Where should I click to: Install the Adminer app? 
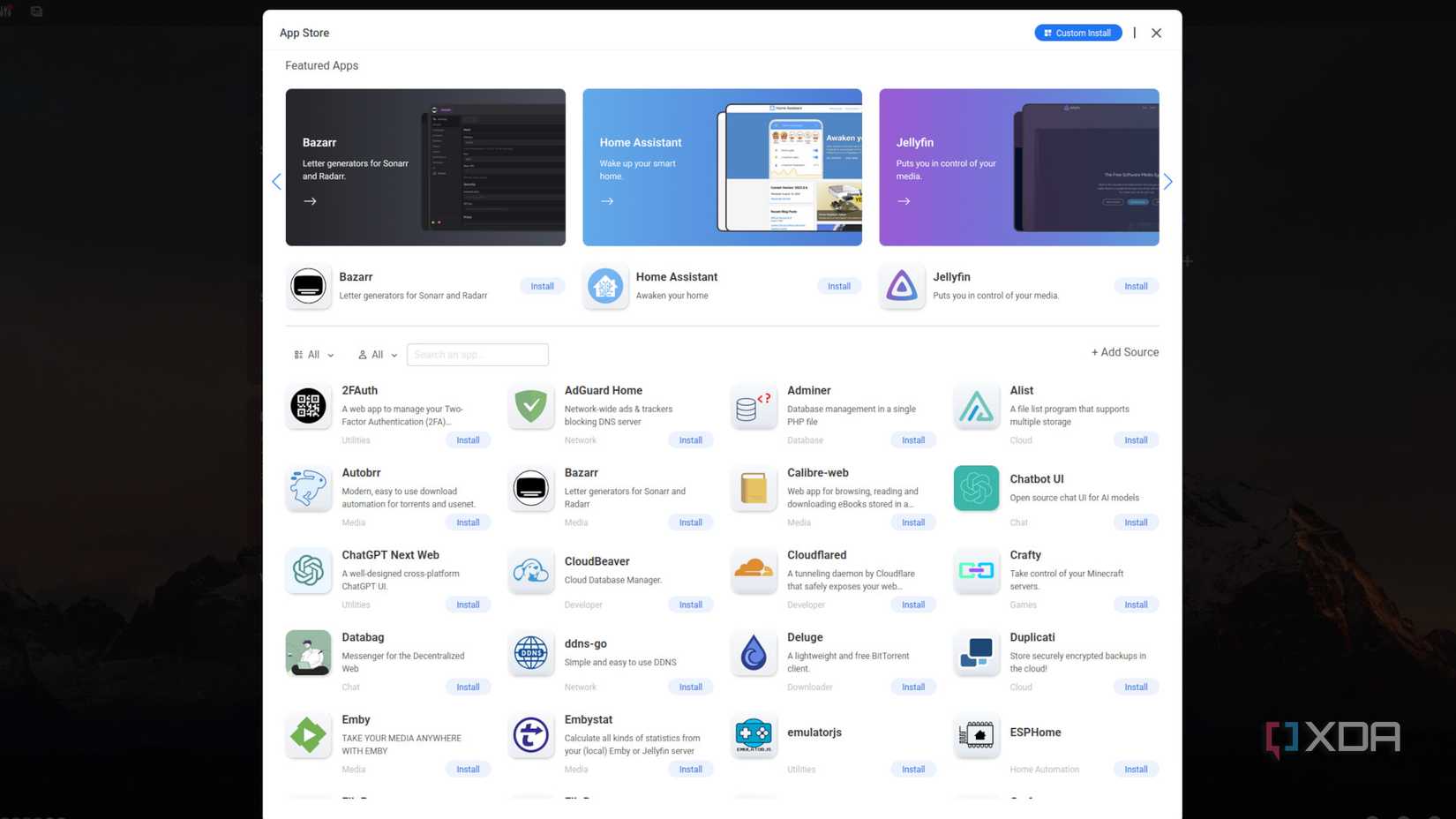tap(913, 440)
